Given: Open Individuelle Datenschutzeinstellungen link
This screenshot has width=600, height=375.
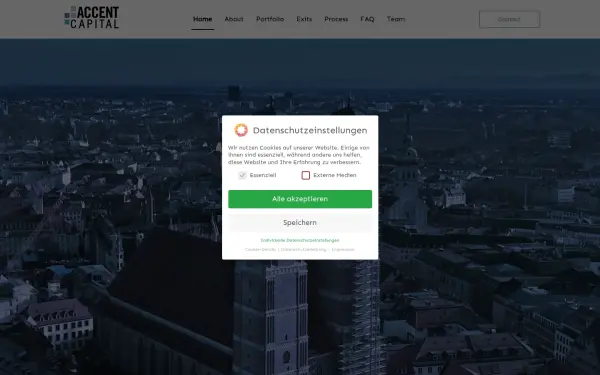Looking at the screenshot, I should [x=300, y=240].
